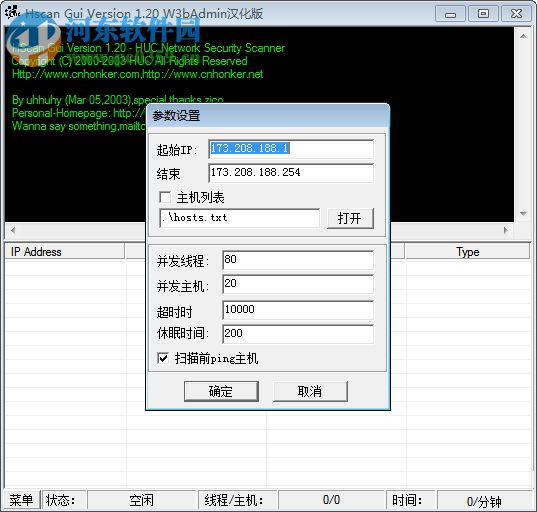Click the 空闲 status indicator
Screen dimensions: 537x512
click(x=141, y=500)
